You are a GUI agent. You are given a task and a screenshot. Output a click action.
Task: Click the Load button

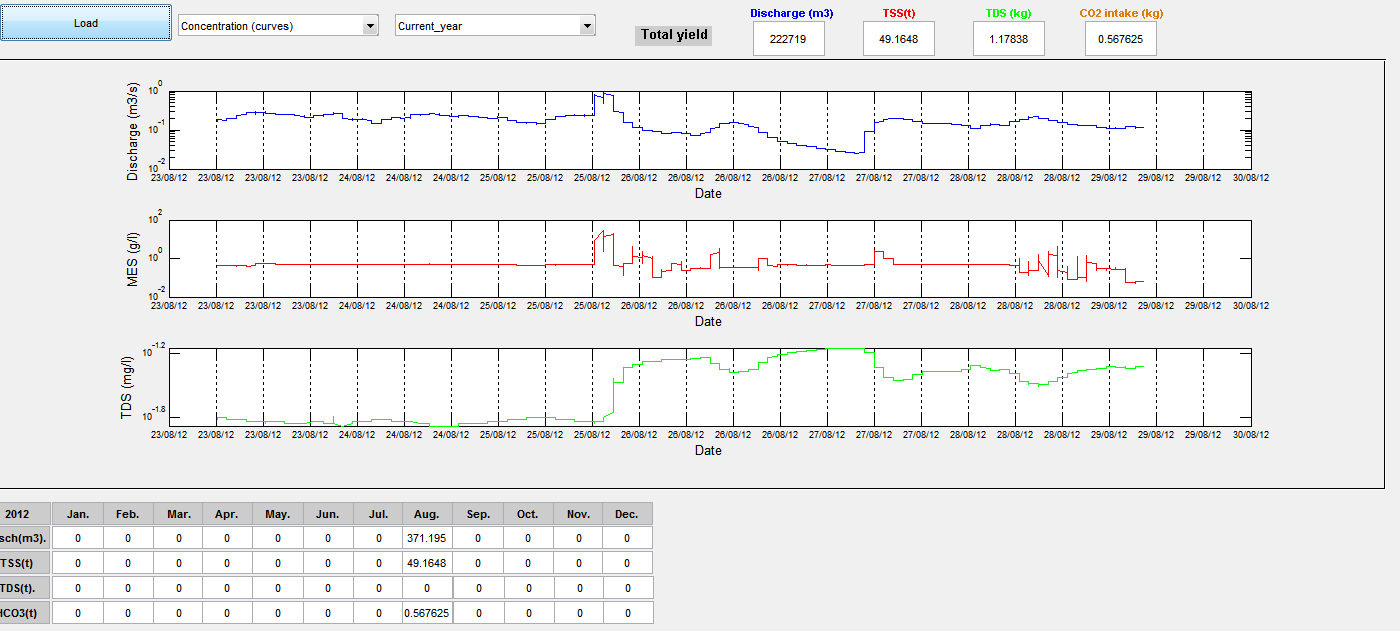click(86, 23)
